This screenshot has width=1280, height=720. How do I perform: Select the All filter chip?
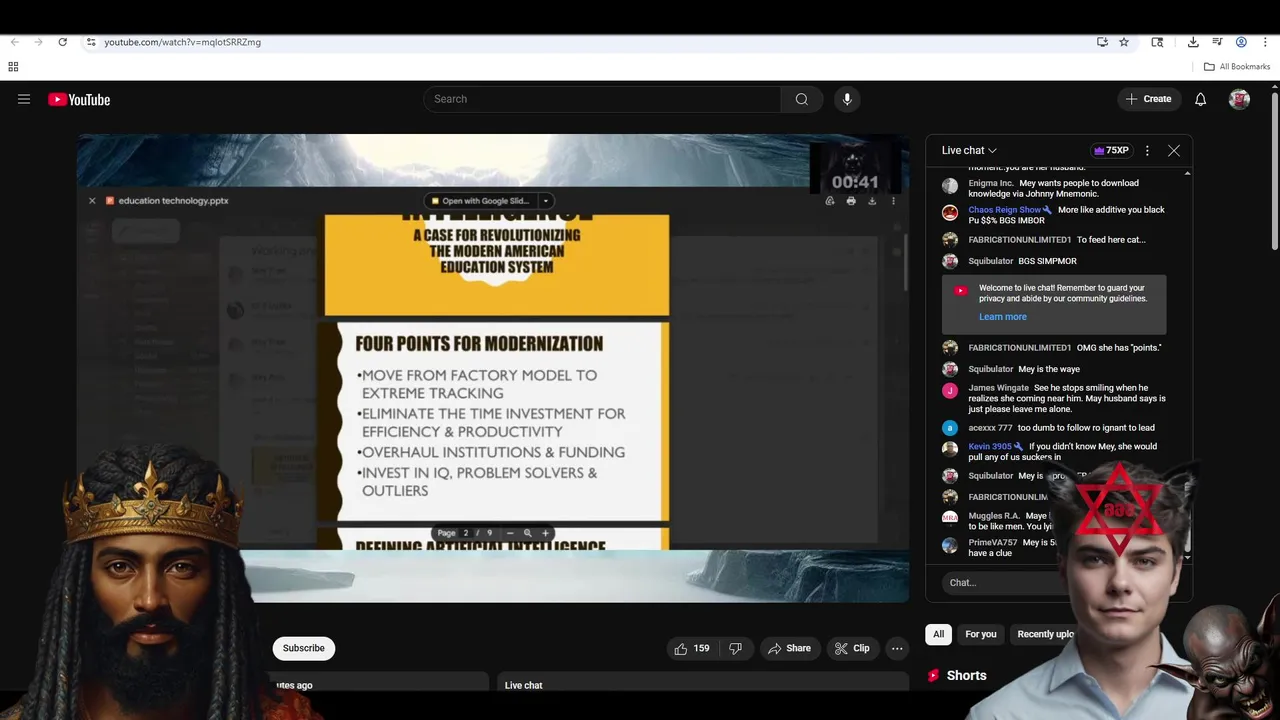tap(938, 634)
